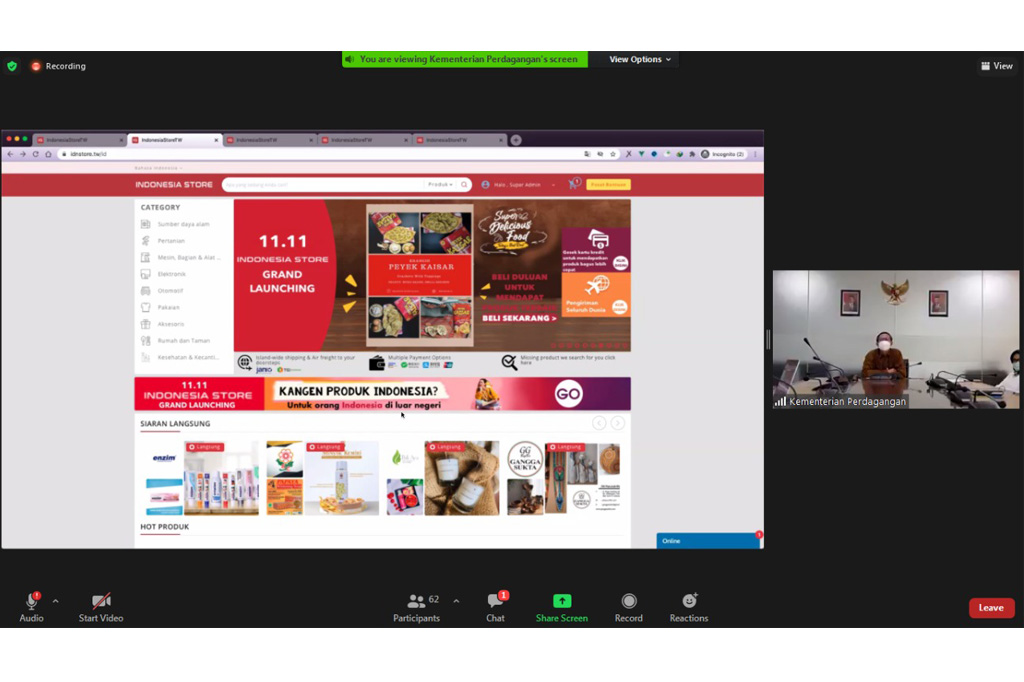Image resolution: width=1024 pixels, height=682 pixels.
Task: Open the Bahasa Indonesia language dropdown
Action: tap(158, 168)
